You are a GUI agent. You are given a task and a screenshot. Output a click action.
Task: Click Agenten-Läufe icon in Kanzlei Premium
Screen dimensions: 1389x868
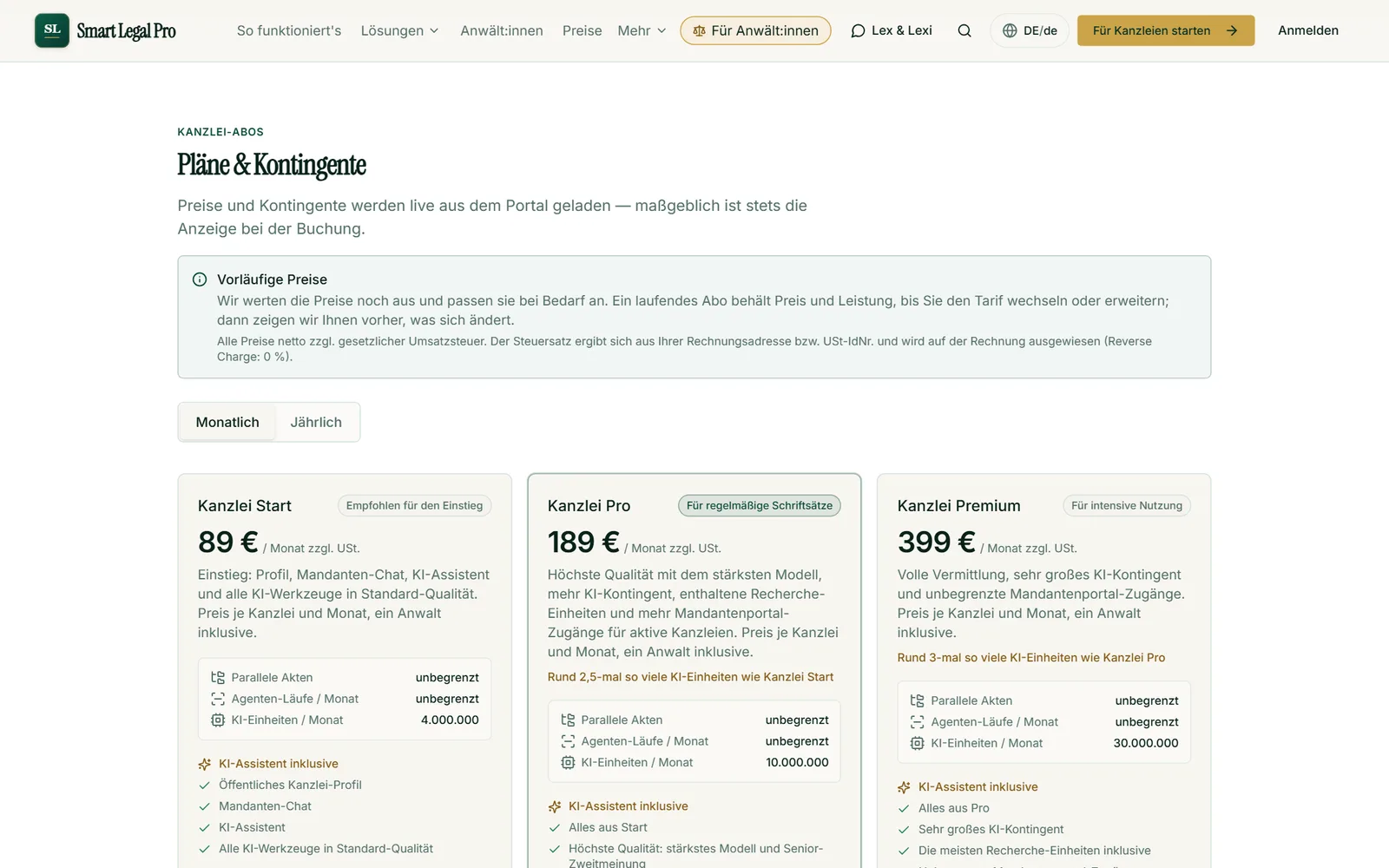pos(918,722)
